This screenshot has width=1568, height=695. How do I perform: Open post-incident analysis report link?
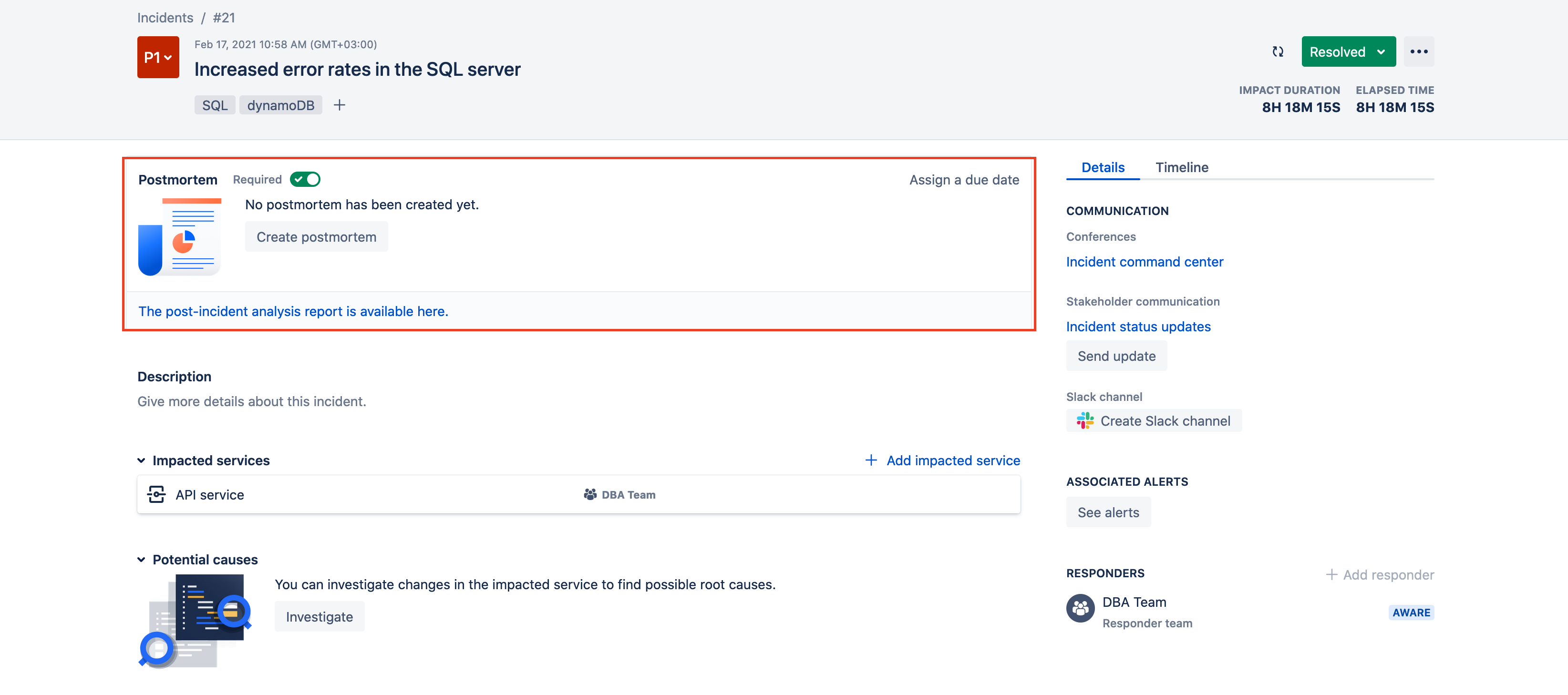click(293, 311)
